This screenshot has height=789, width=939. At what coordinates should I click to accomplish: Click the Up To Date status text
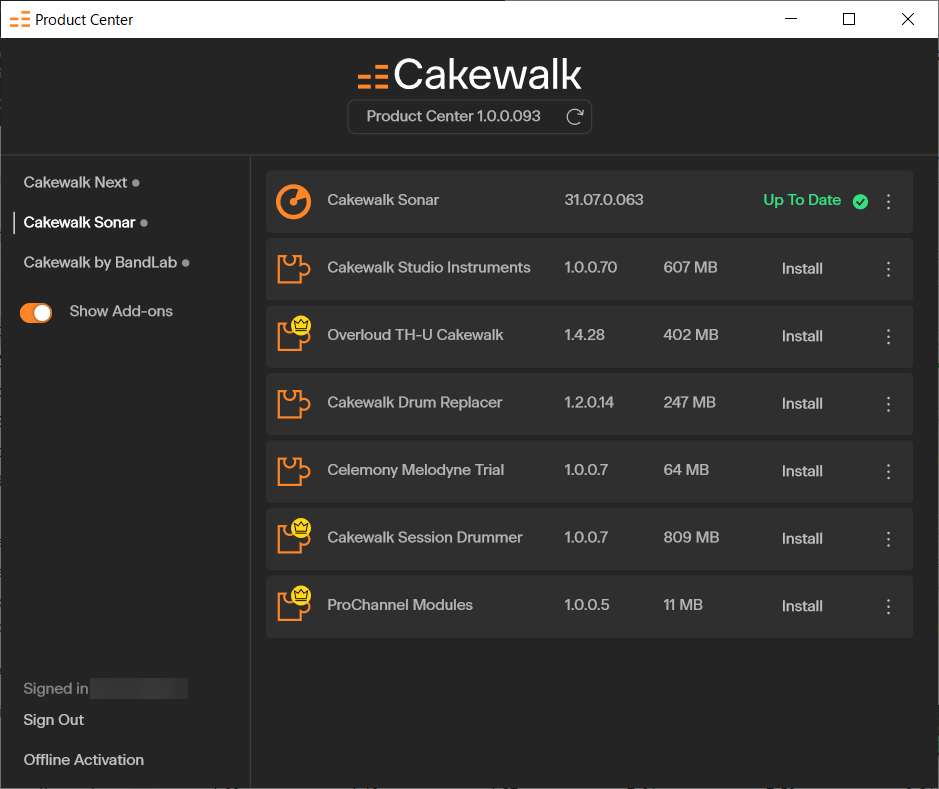(802, 200)
